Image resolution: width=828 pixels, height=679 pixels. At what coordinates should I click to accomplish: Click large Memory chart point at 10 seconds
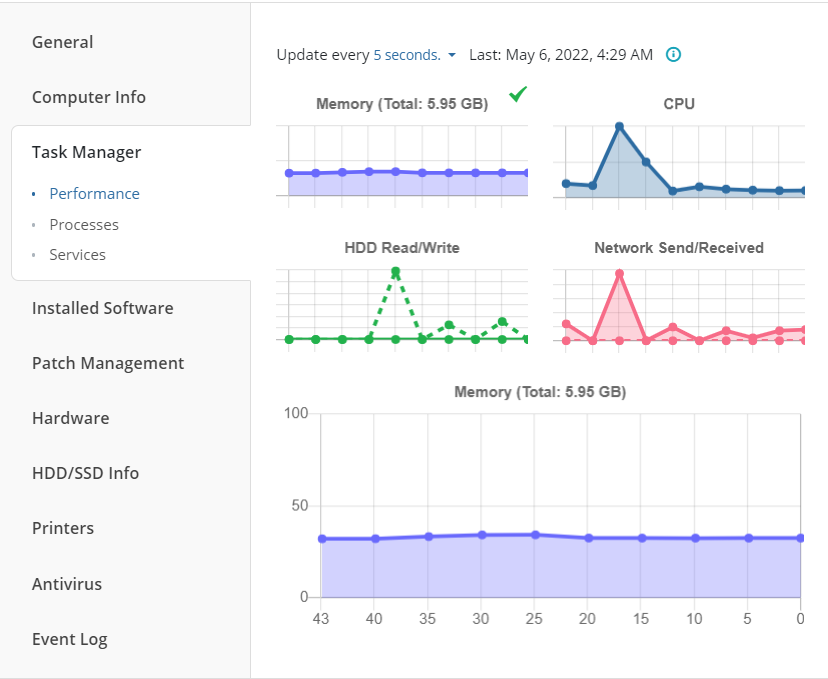(695, 538)
